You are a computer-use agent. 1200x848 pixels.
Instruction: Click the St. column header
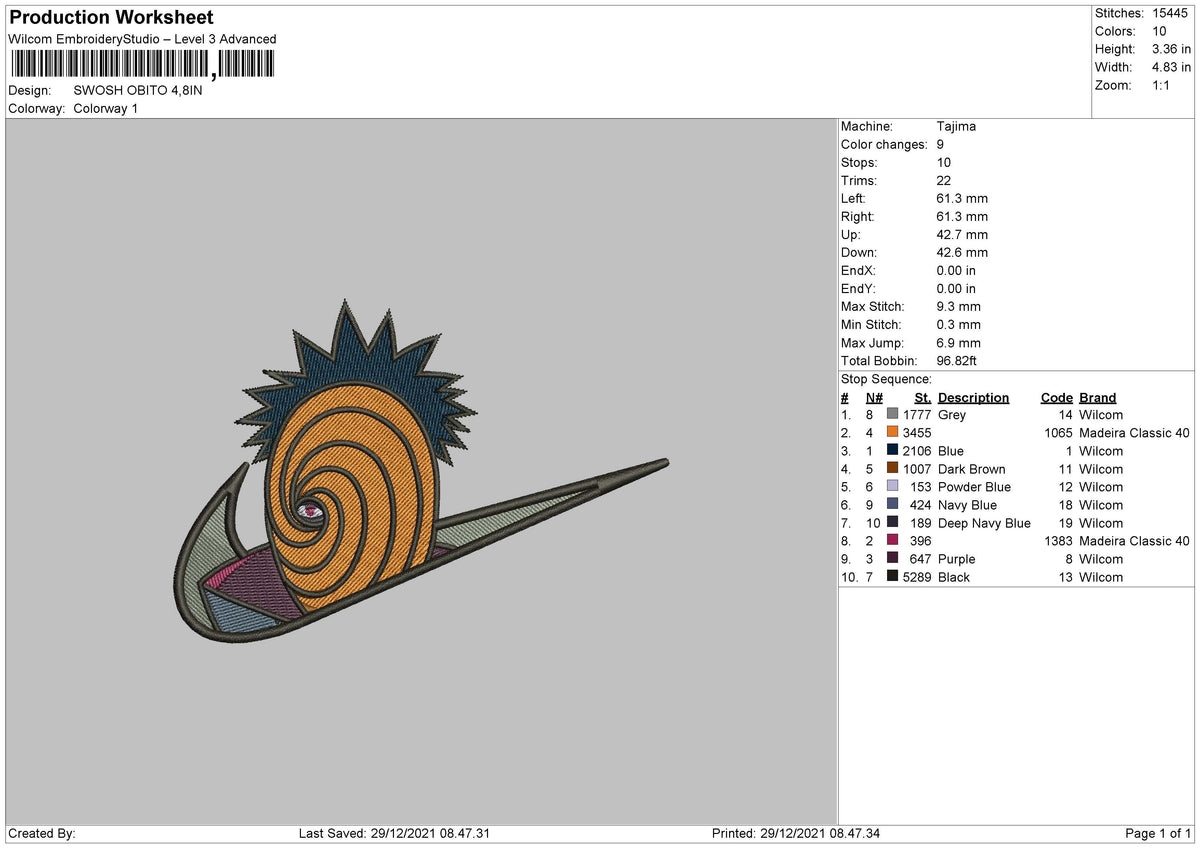pyautogui.click(x=923, y=397)
